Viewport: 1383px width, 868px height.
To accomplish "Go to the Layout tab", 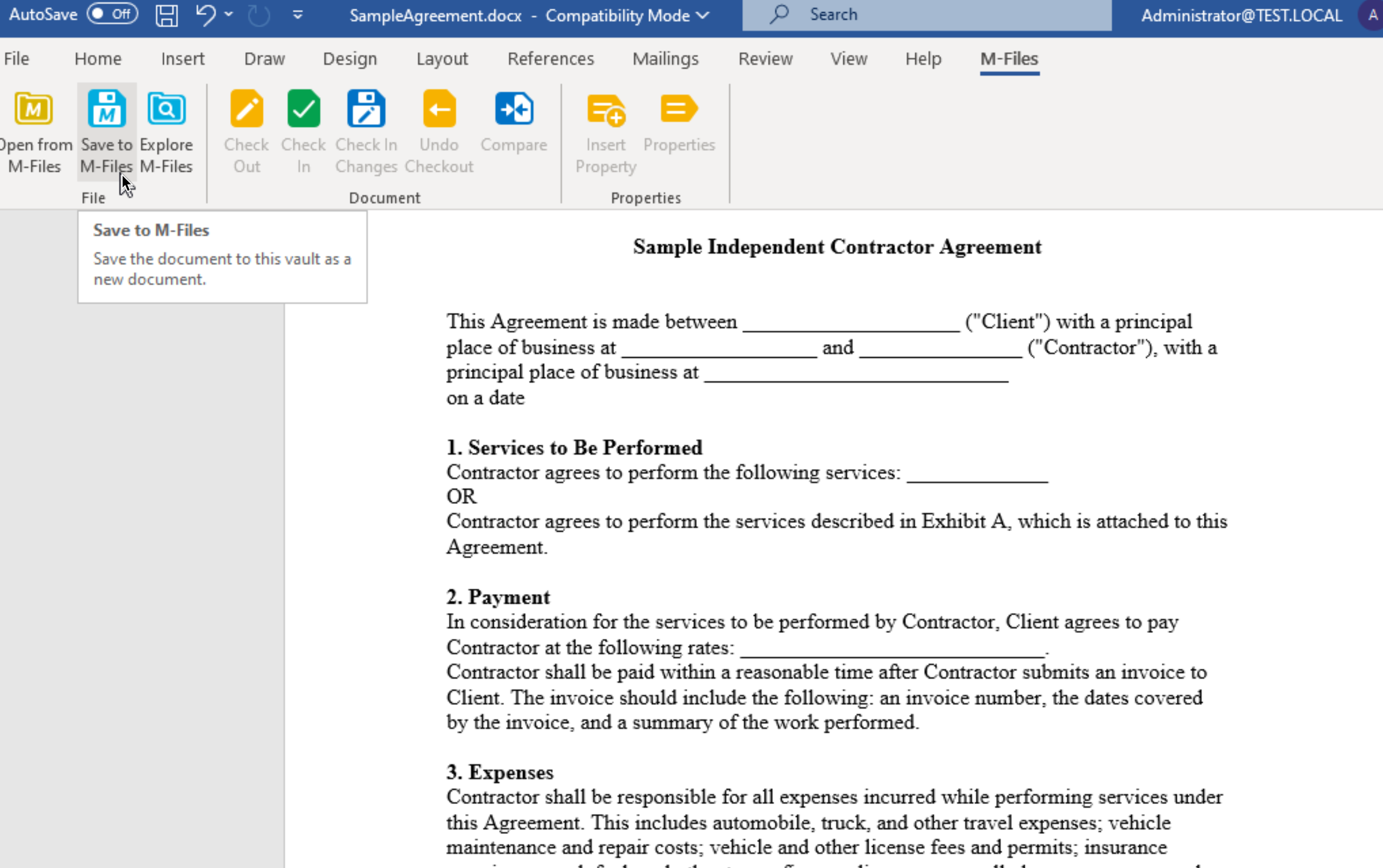I will (x=442, y=59).
